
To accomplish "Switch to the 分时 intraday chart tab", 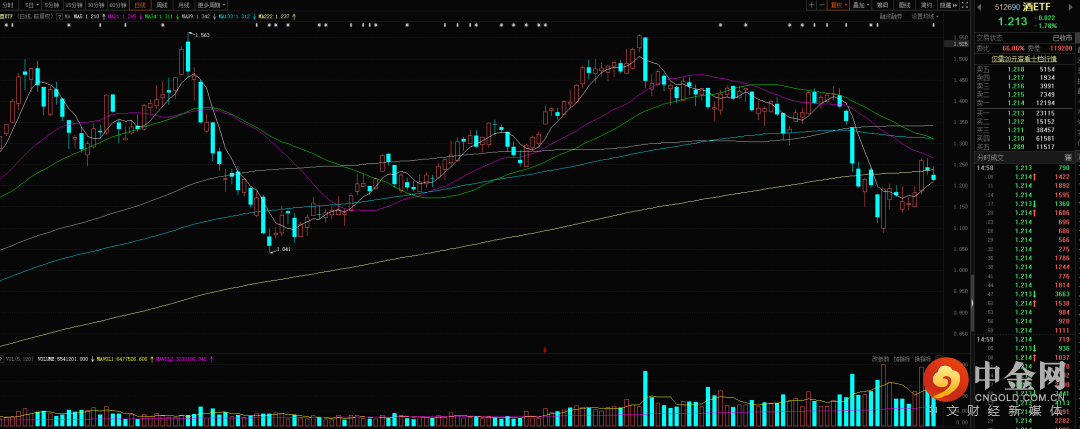I will [x=8, y=5].
